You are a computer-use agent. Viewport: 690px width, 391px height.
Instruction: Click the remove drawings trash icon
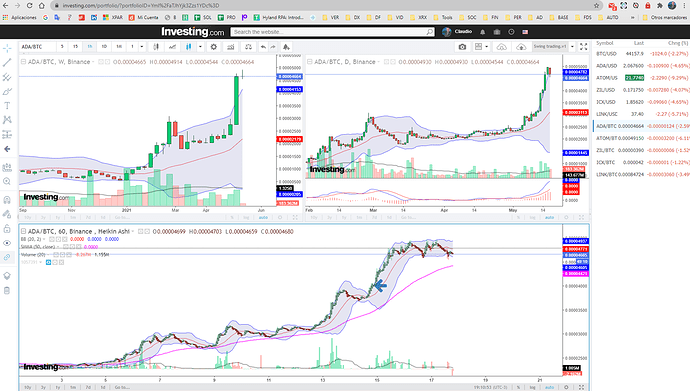click(x=7, y=290)
